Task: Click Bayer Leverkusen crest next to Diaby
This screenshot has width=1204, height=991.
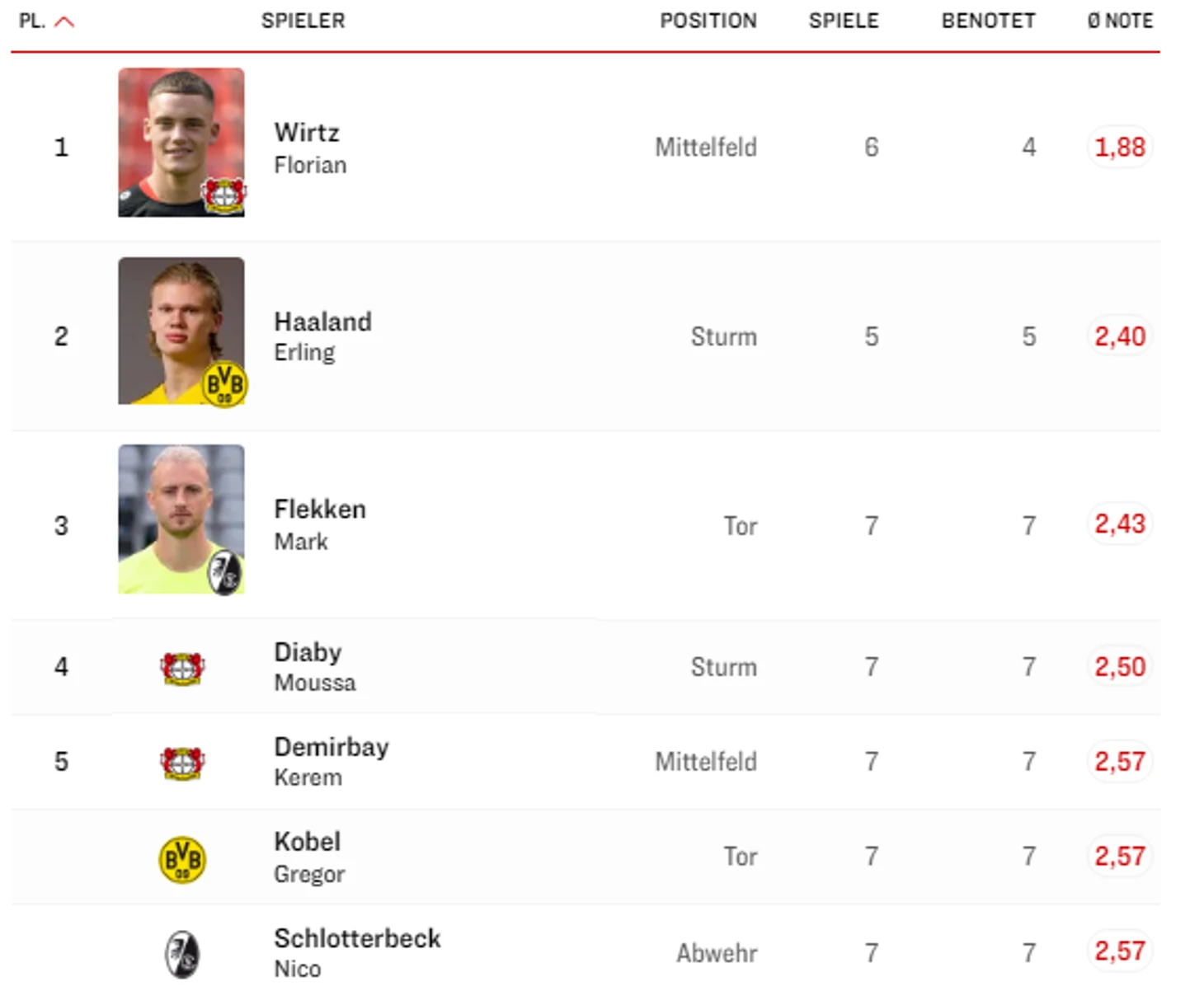Action: (182, 669)
